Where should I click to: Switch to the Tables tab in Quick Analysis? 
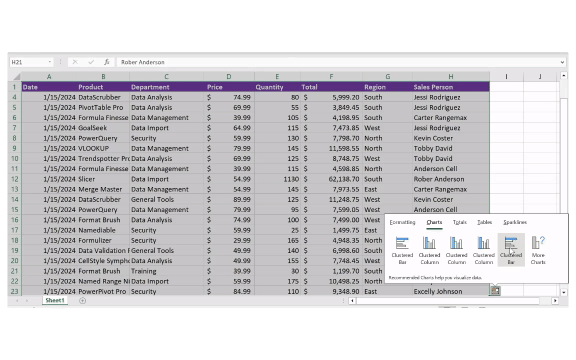pos(485,222)
